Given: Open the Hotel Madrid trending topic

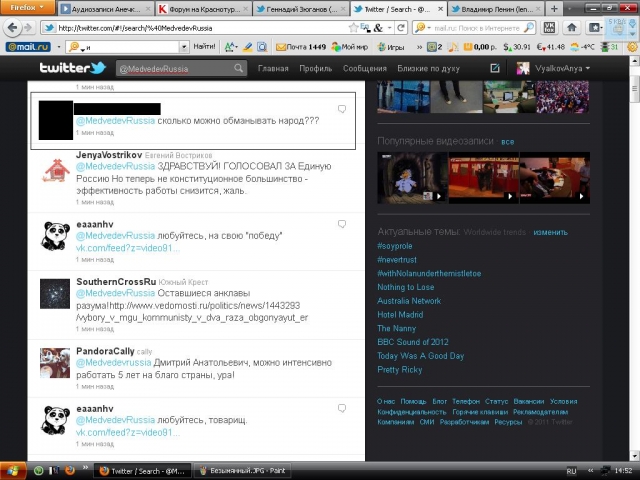Looking at the screenshot, I should coord(400,315).
